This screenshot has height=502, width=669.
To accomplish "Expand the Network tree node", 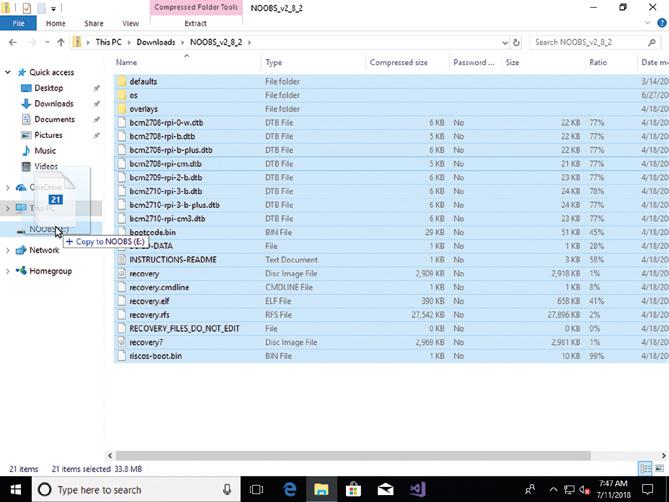I will coord(7,250).
